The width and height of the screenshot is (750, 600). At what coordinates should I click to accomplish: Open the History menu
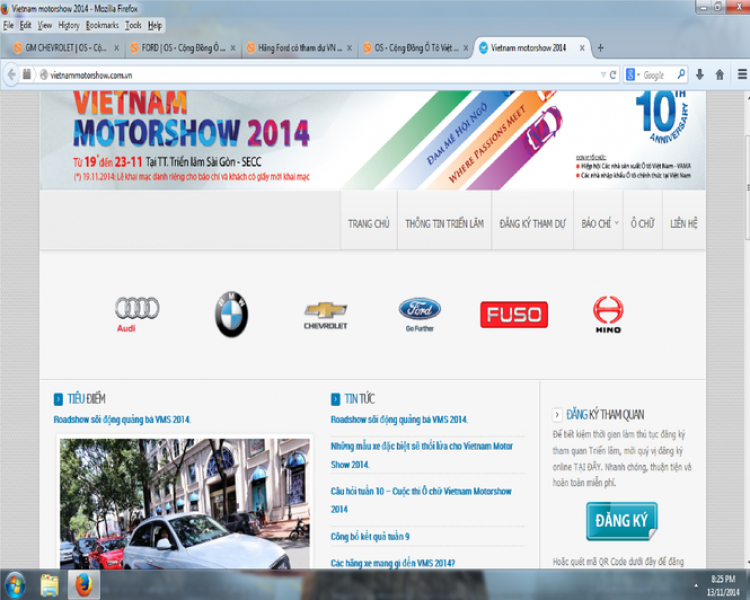point(69,25)
